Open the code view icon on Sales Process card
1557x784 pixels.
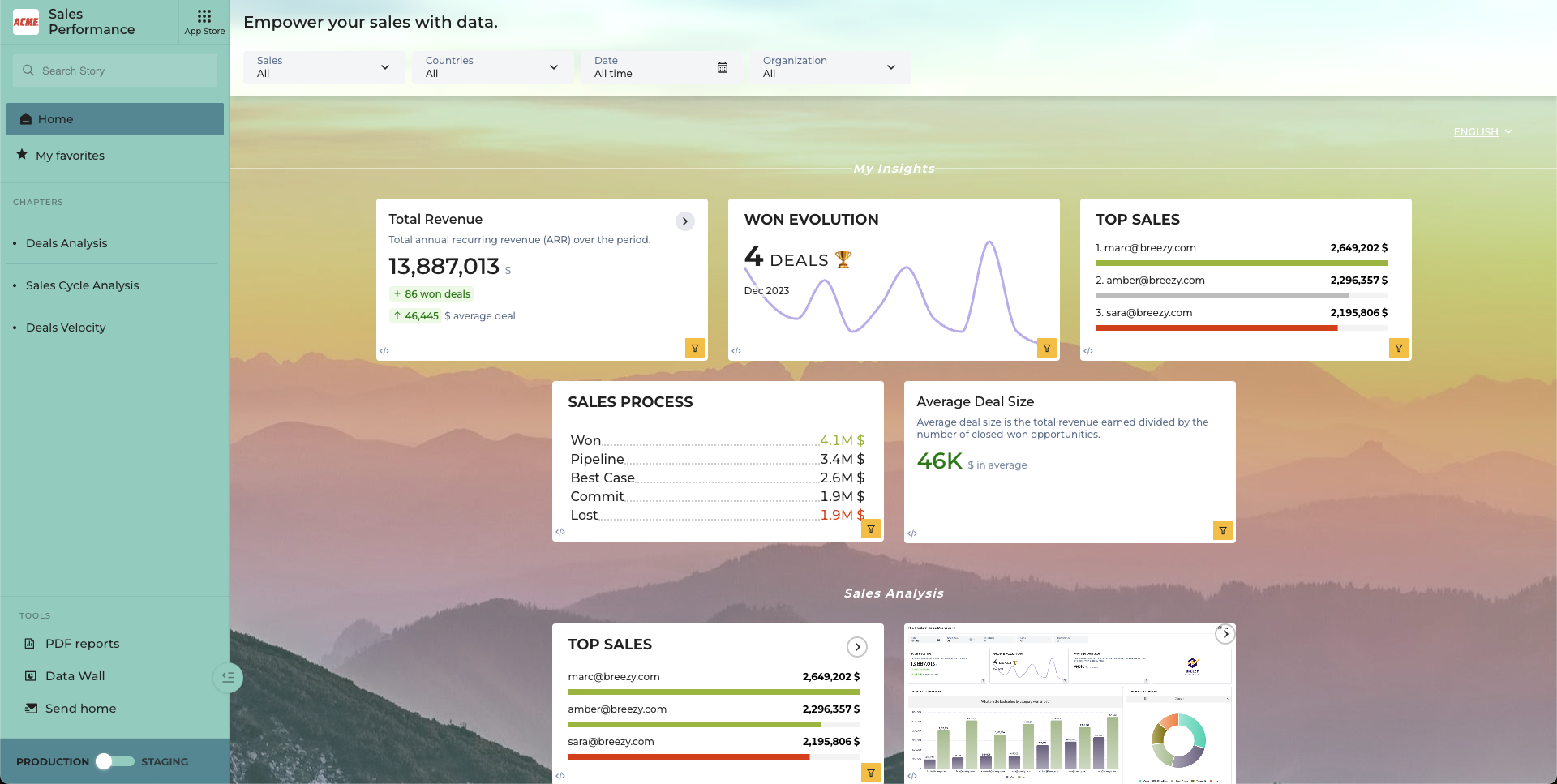point(560,532)
